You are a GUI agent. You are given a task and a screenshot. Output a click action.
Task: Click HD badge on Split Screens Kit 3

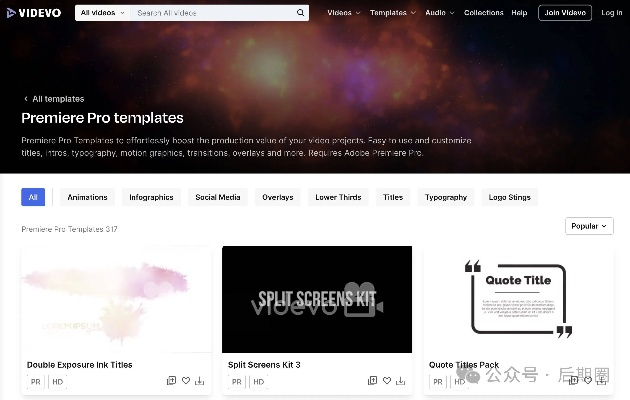coord(258,382)
